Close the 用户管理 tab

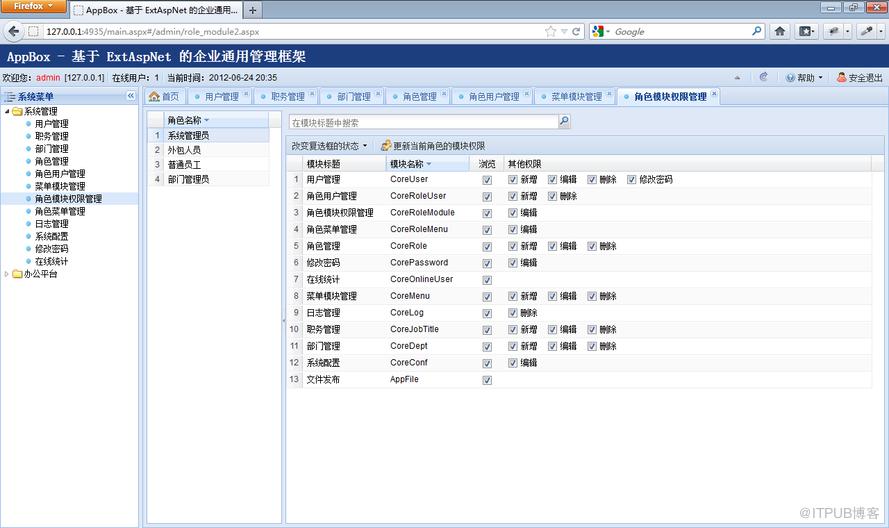247,94
